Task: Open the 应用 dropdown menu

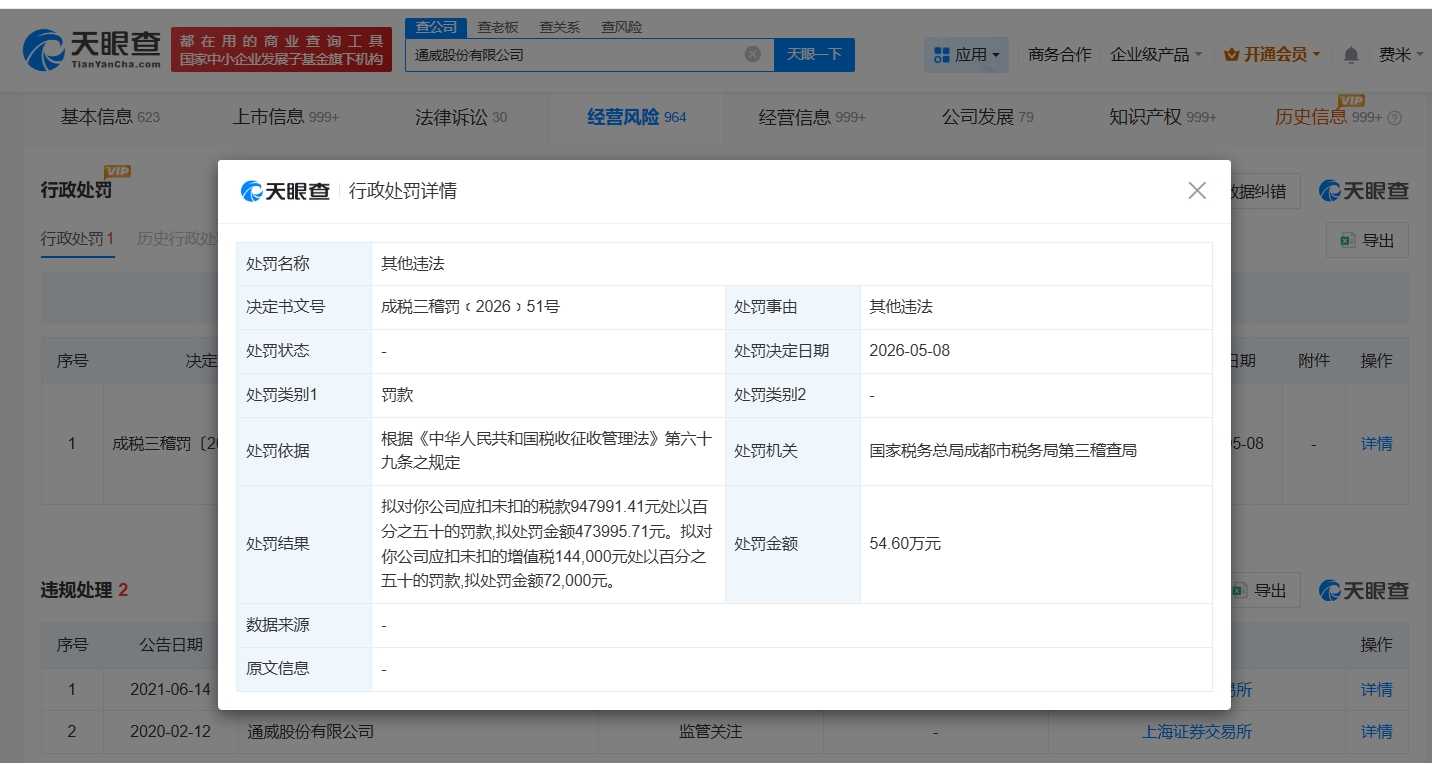Action: [966, 54]
